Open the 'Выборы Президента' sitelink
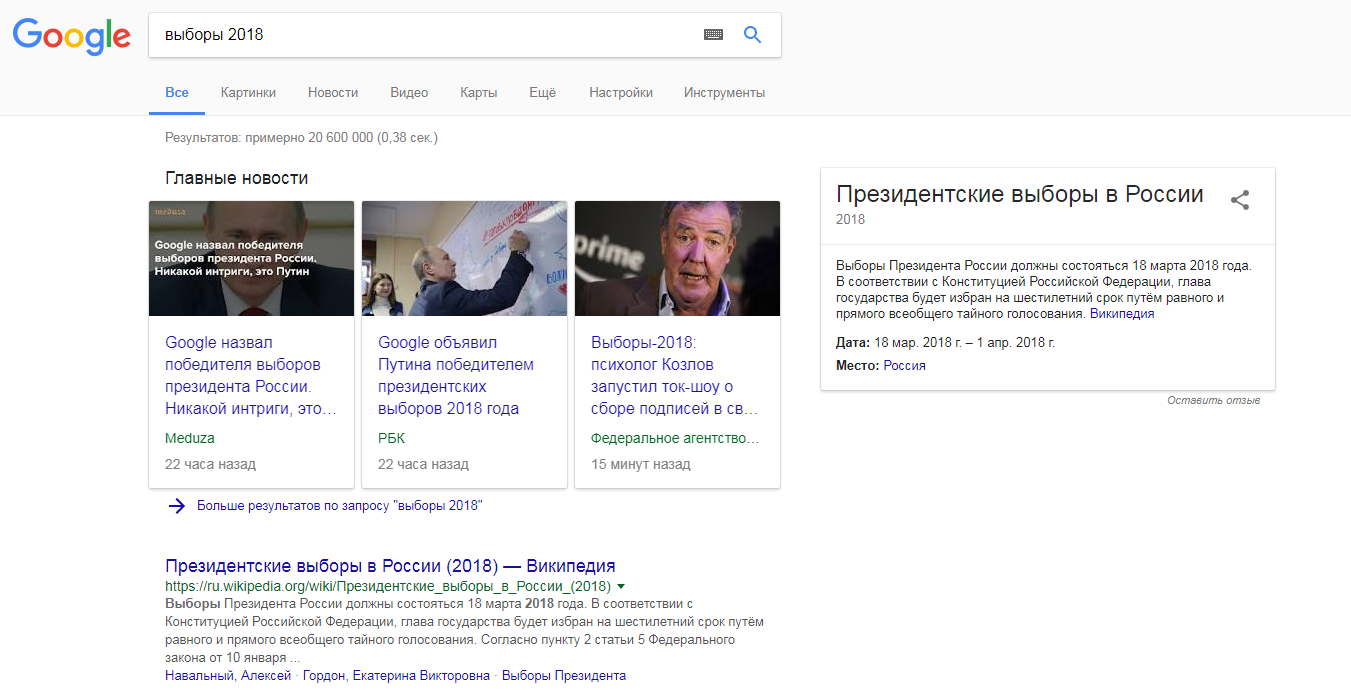 564,676
